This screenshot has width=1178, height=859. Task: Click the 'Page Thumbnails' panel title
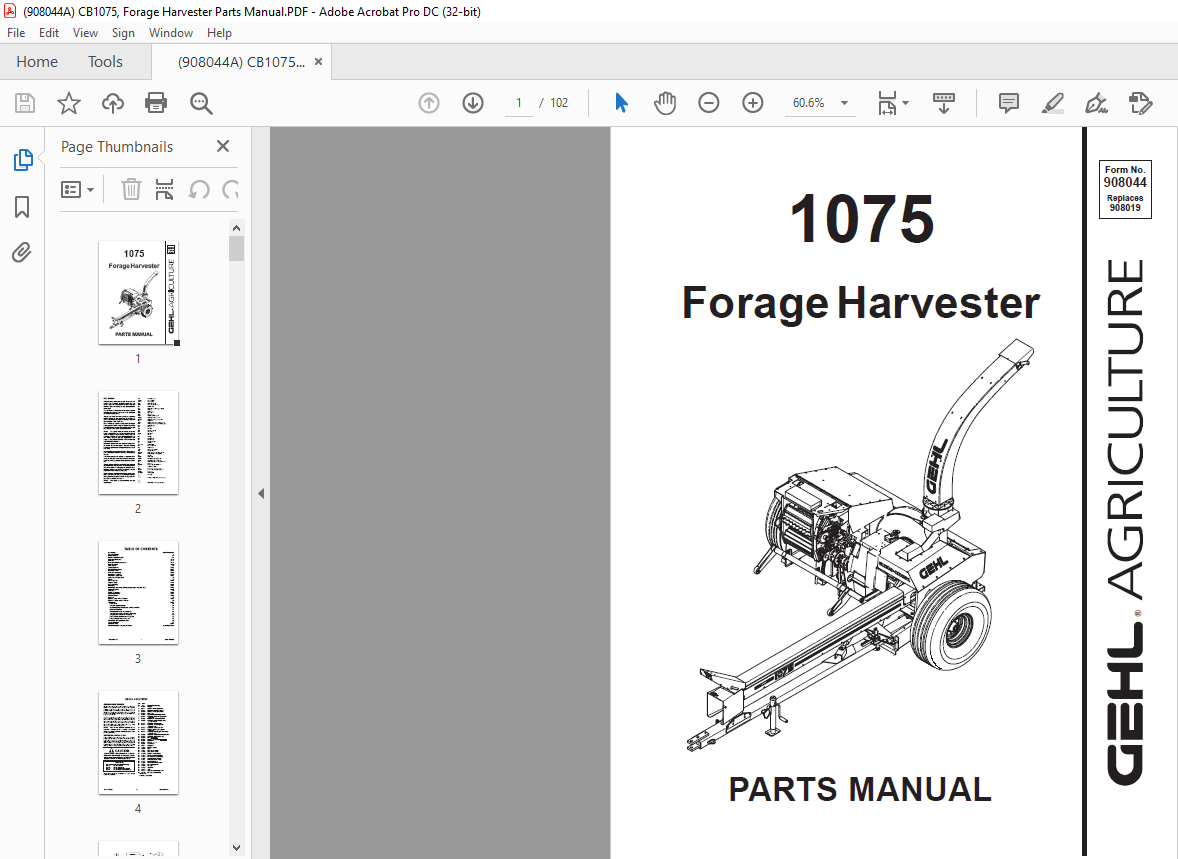pos(116,147)
